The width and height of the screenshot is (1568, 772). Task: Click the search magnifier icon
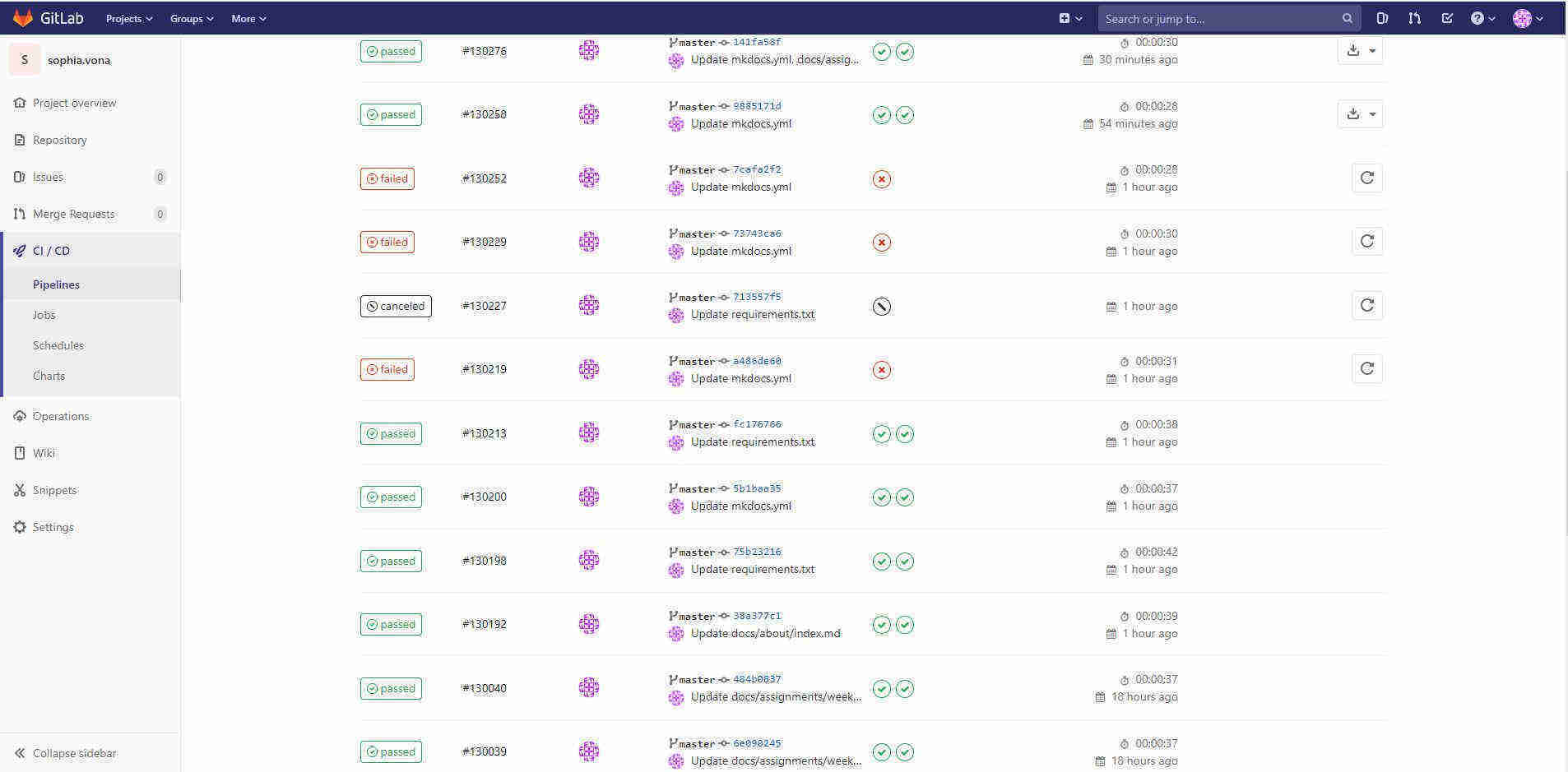click(1347, 18)
